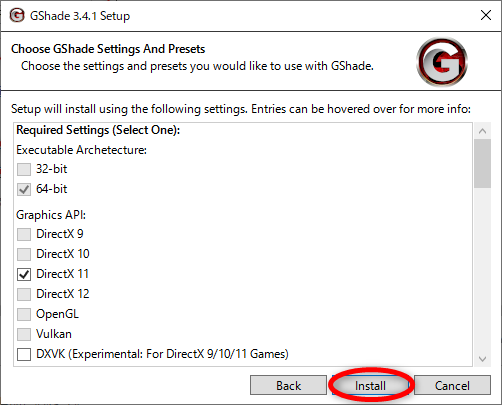Enable the DirectX 10 option
Image resolution: width=502 pixels, height=405 pixels.
point(24,254)
